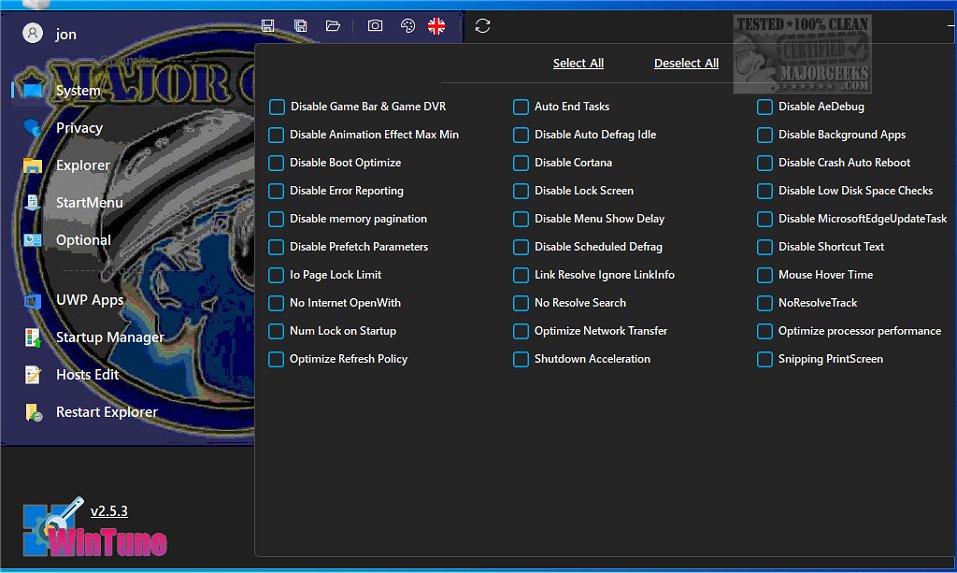Click the camera snapshot icon
The width and height of the screenshot is (957, 573).
(375, 26)
